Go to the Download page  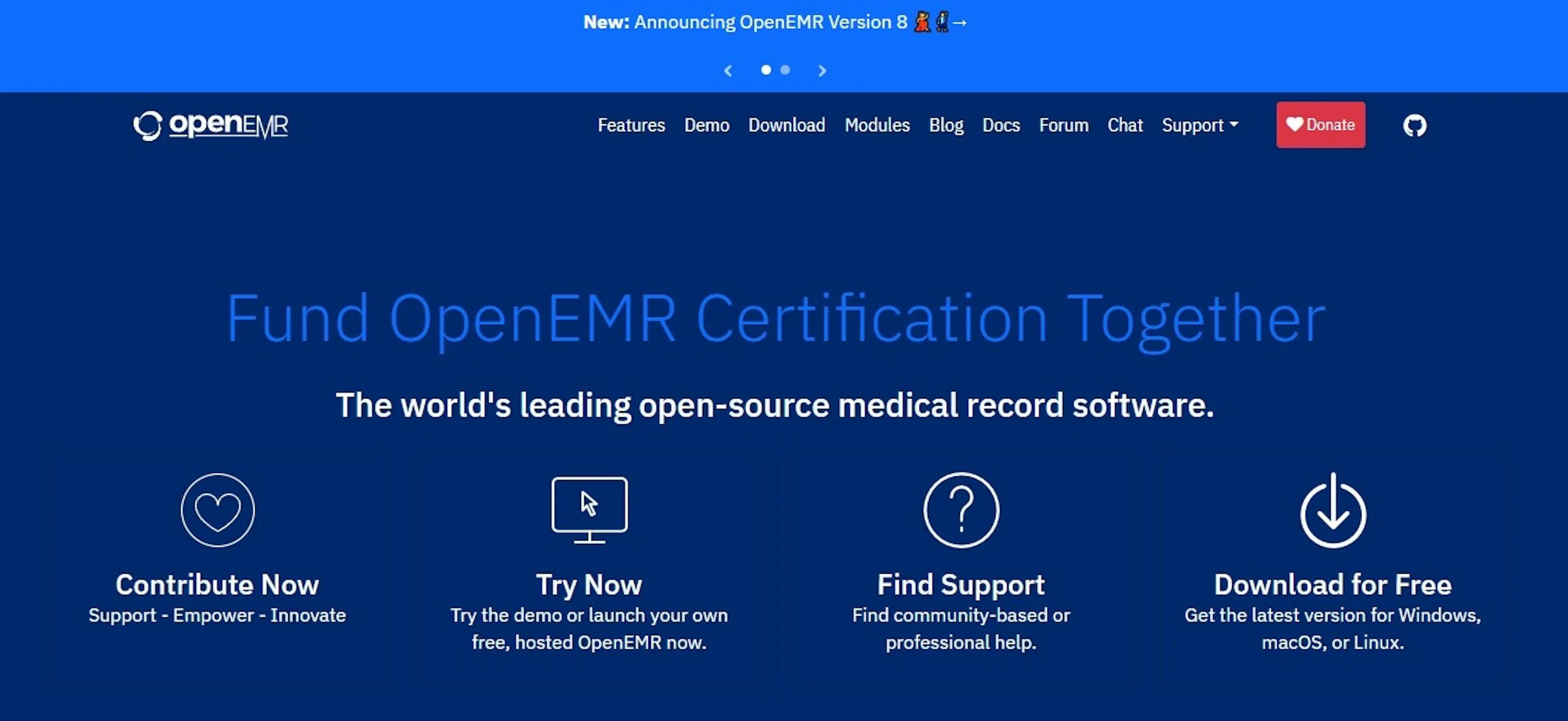(786, 125)
